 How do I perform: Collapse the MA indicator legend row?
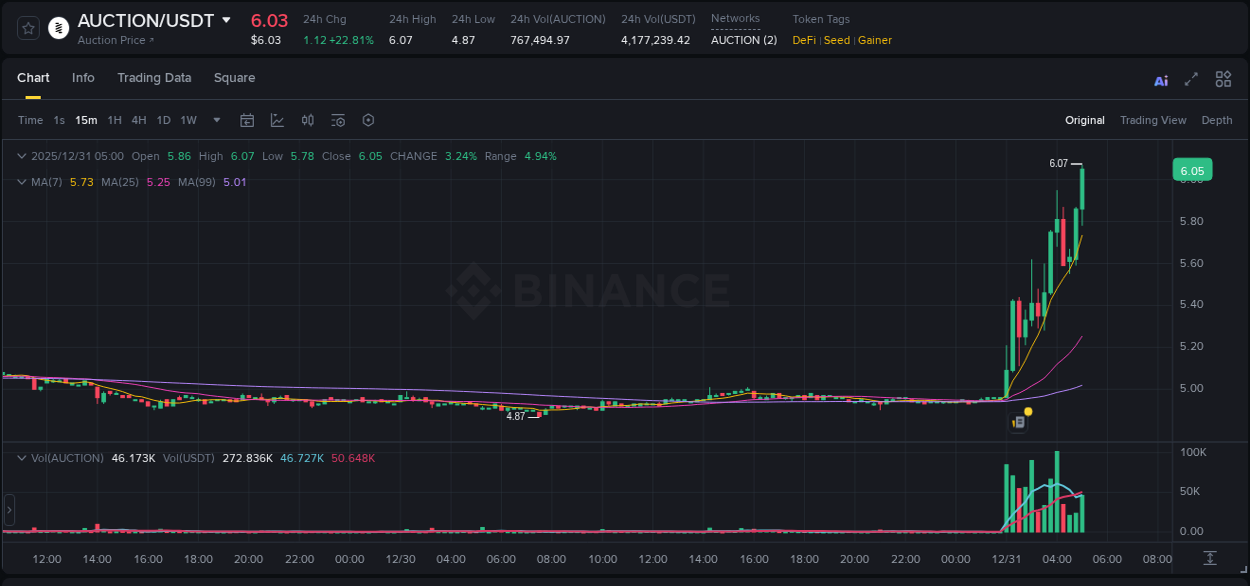pos(21,181)
